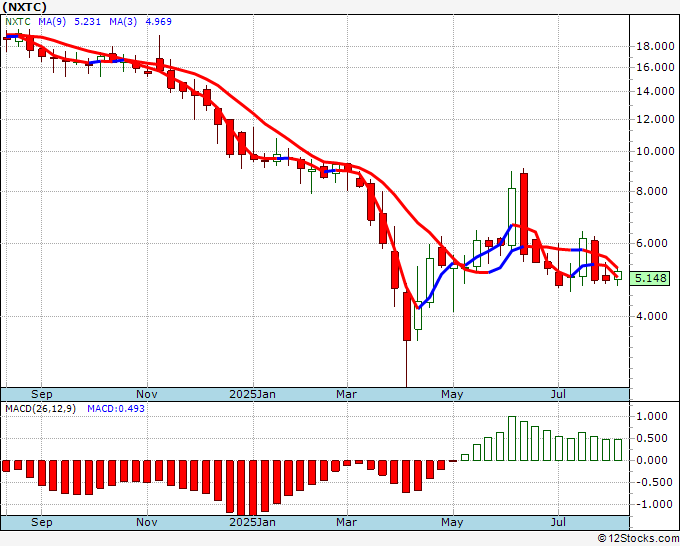Click the Jul label on MACD axis
Viewport: 680px width, 546px height.
[x=559, y=522]
